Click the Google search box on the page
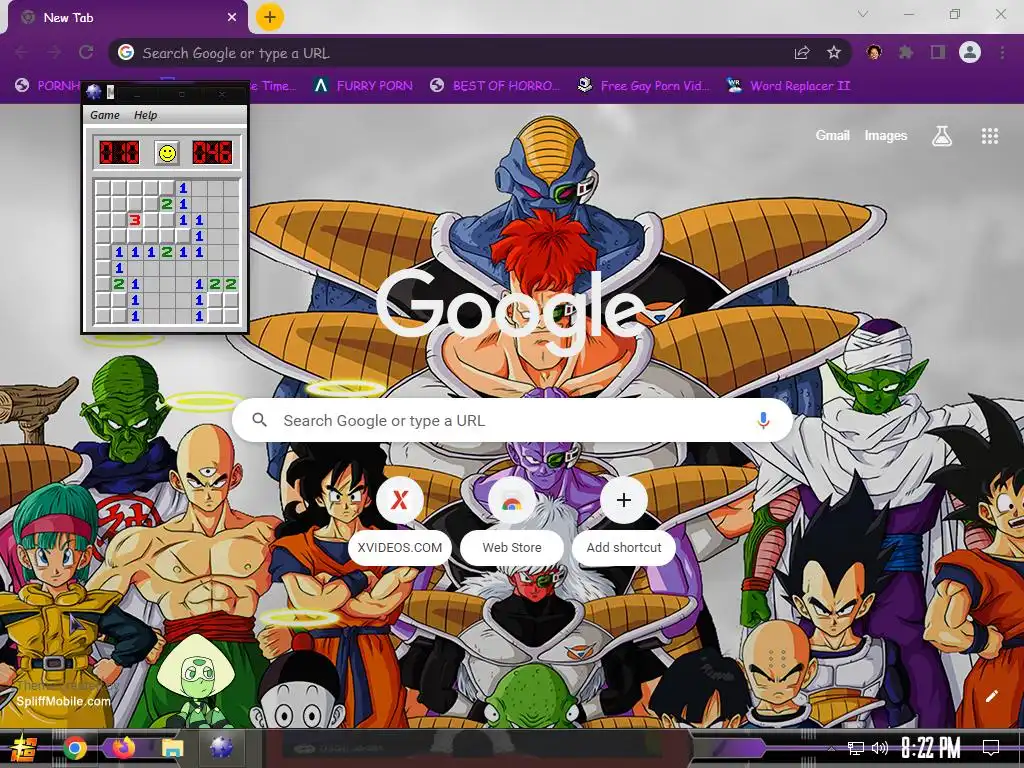The width and height of the screenshot is (1024, 768). pyautogui.click(x=512, y=420)
